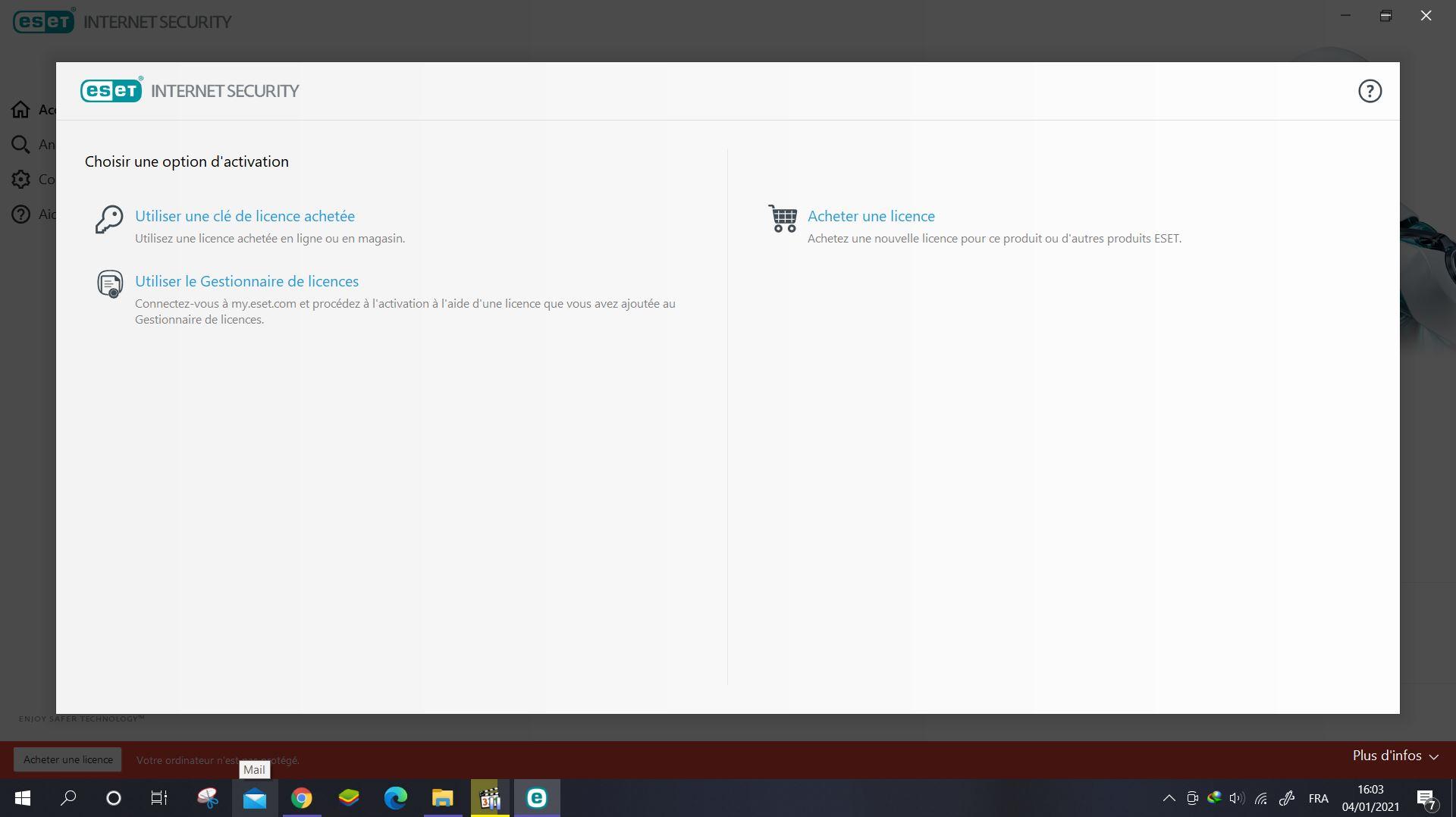Screen dimensions: 1456x817
Task: Open the Windows Start menu
Action: point(23,798)
